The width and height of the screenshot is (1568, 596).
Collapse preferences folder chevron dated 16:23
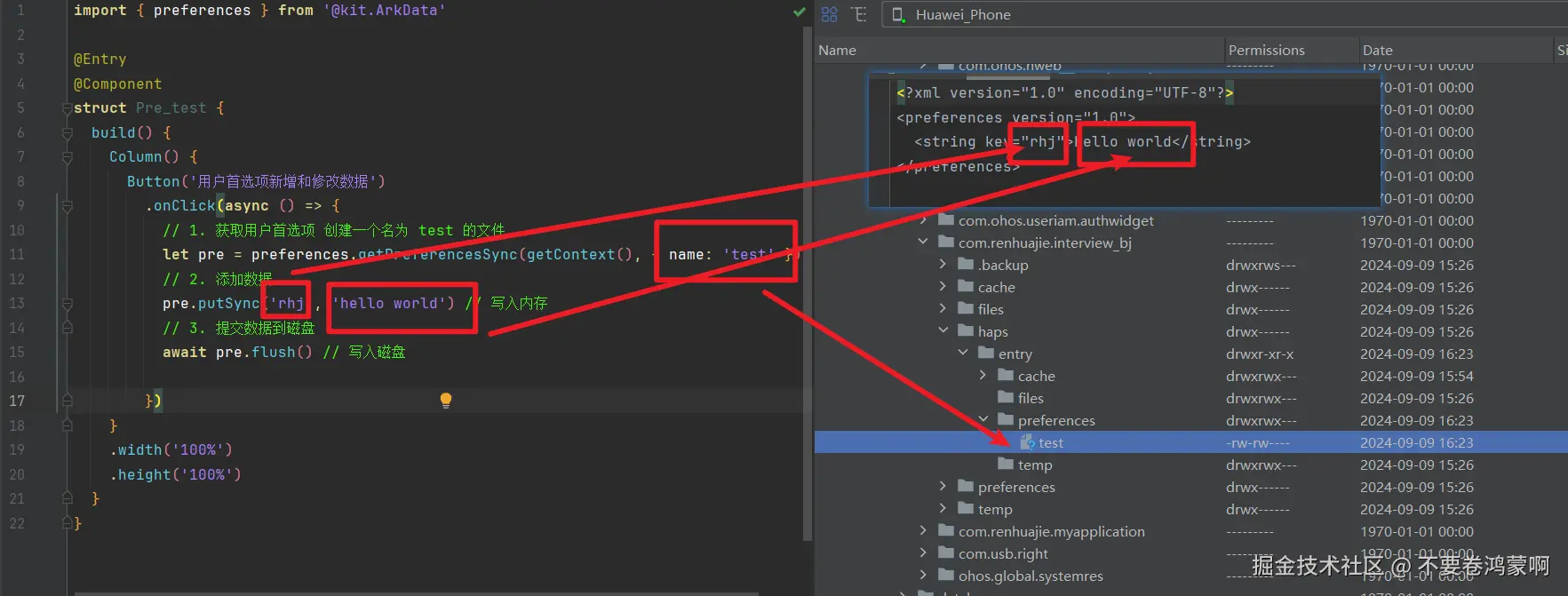pyautogui.click(x=983, y=420)
